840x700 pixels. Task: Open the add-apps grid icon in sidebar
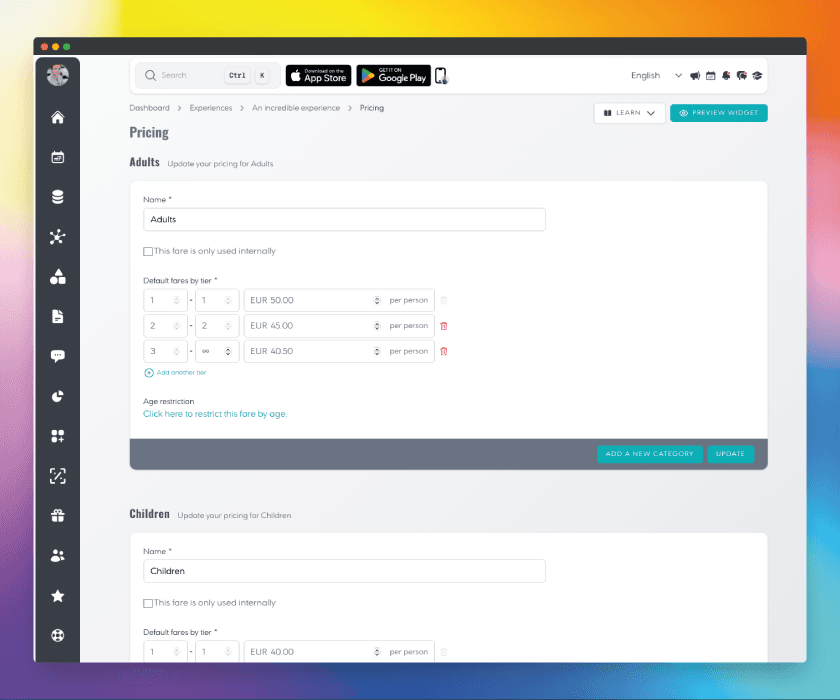click(57, 436)
